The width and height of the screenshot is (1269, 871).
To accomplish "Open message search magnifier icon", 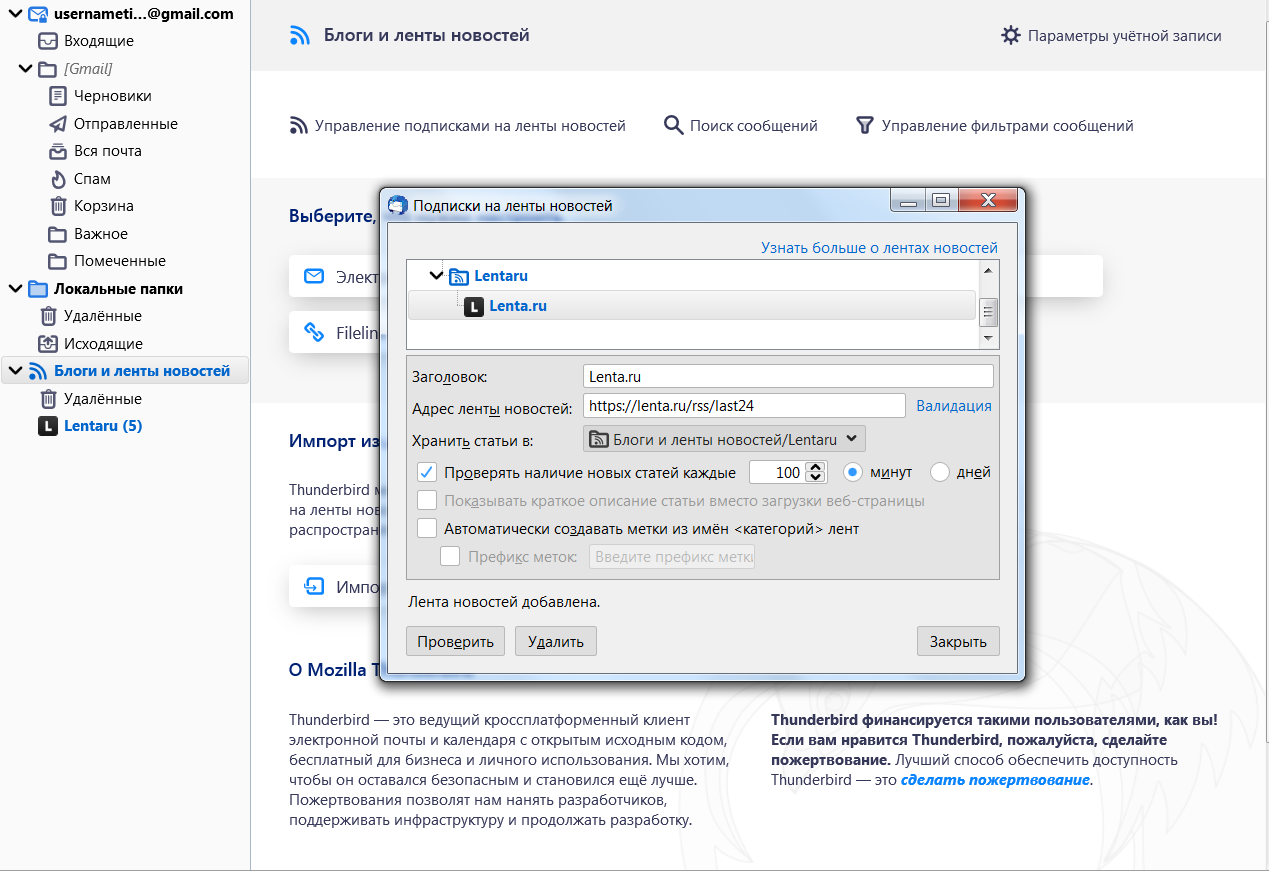I will click(x=673, y=126).
